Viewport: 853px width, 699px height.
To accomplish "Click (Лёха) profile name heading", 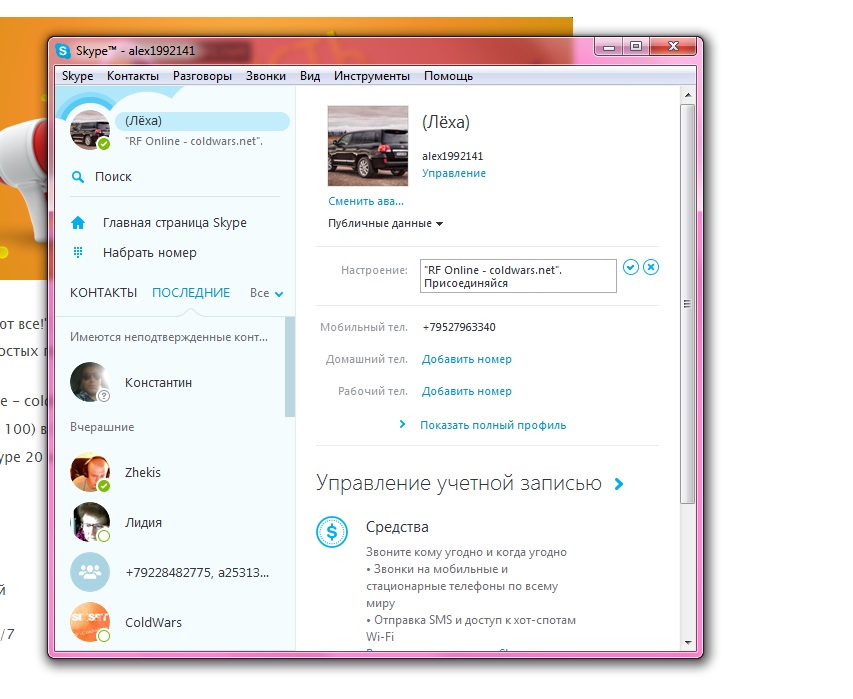I will coord(446,122).
